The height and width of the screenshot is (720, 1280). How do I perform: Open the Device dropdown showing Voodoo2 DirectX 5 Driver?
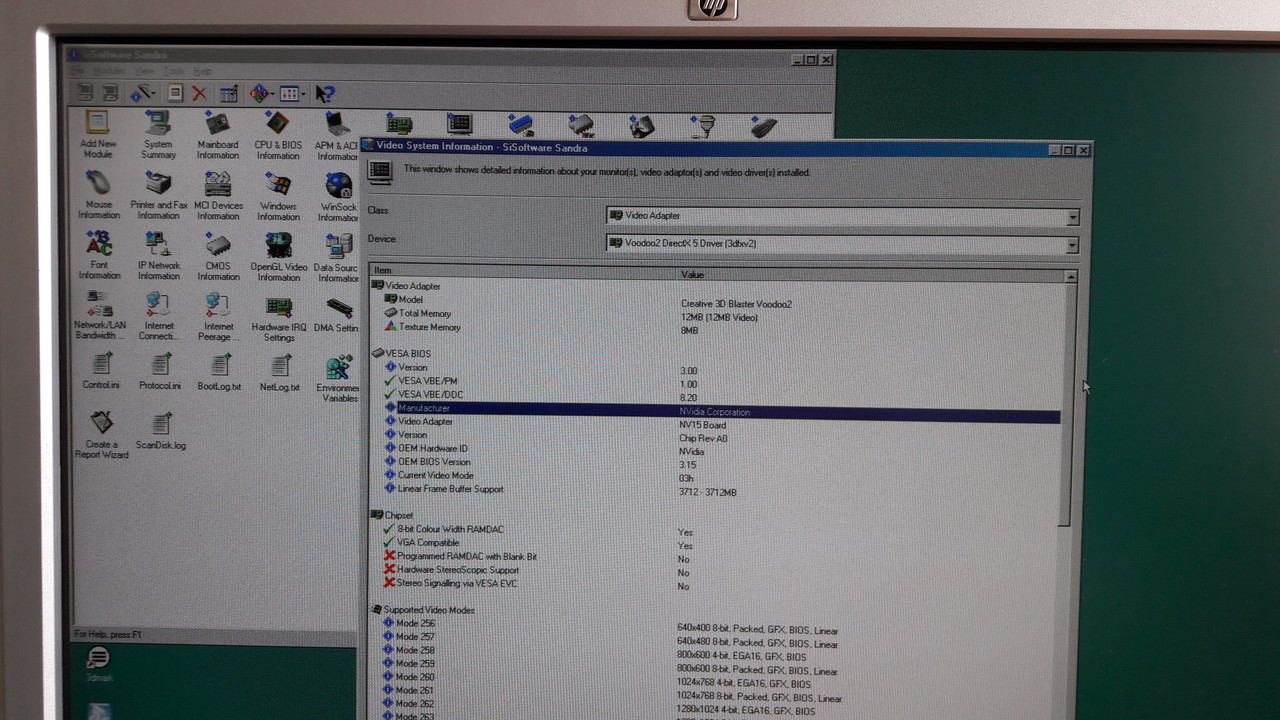tap(842, 244)
